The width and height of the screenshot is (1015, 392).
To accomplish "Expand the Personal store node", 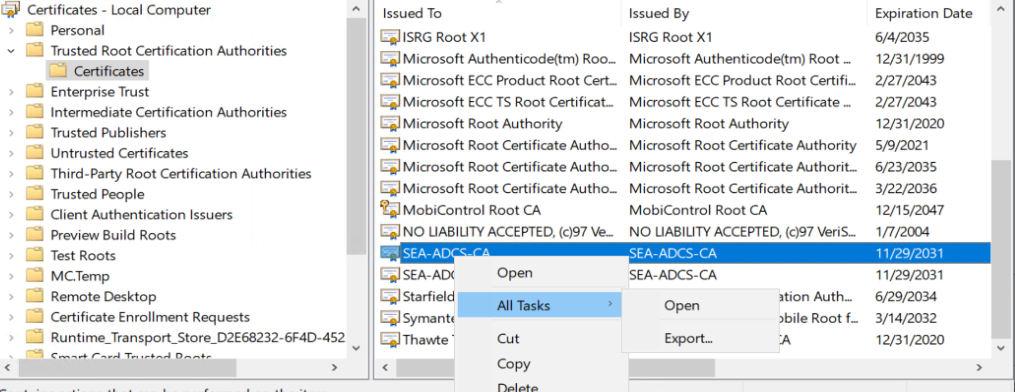I will point(11,30).
